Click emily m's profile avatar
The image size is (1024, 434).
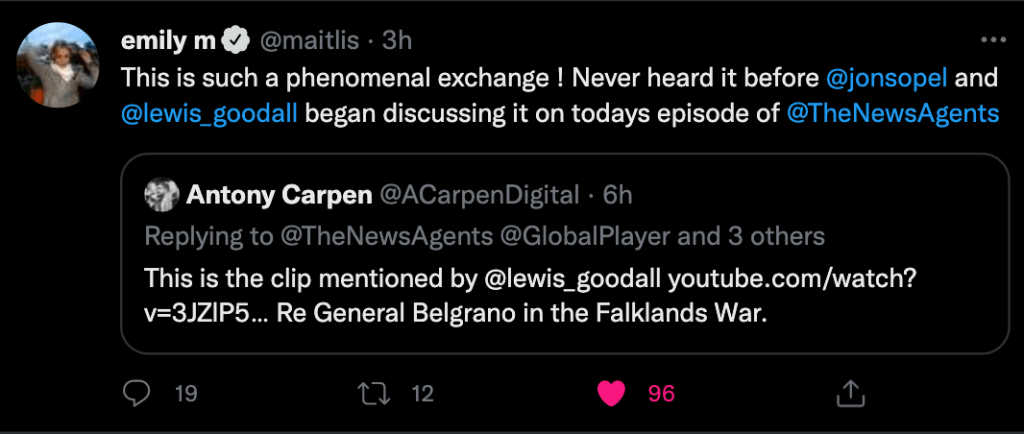tap(58, 63)
